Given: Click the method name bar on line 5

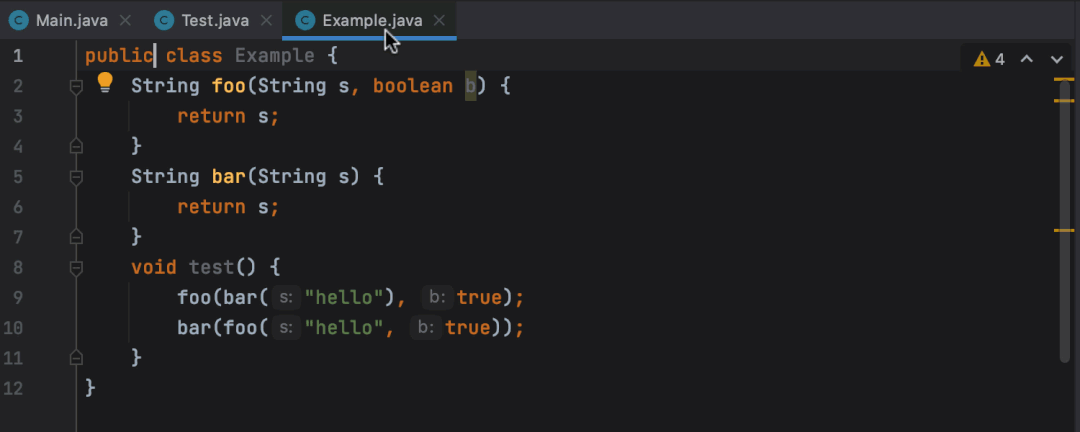Looking at the screenshot, I should point(229,177).
